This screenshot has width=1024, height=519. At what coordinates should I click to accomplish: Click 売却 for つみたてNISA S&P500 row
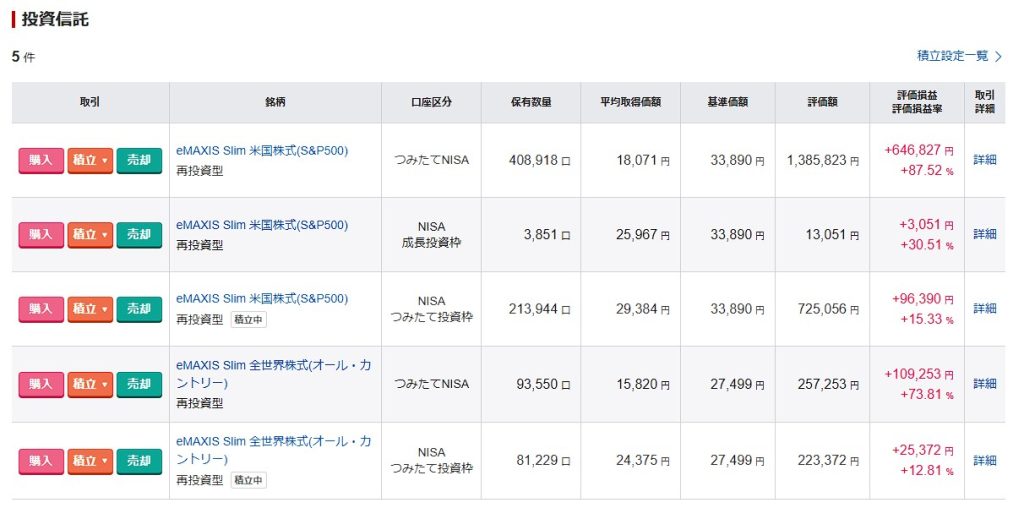click(138, 160)
